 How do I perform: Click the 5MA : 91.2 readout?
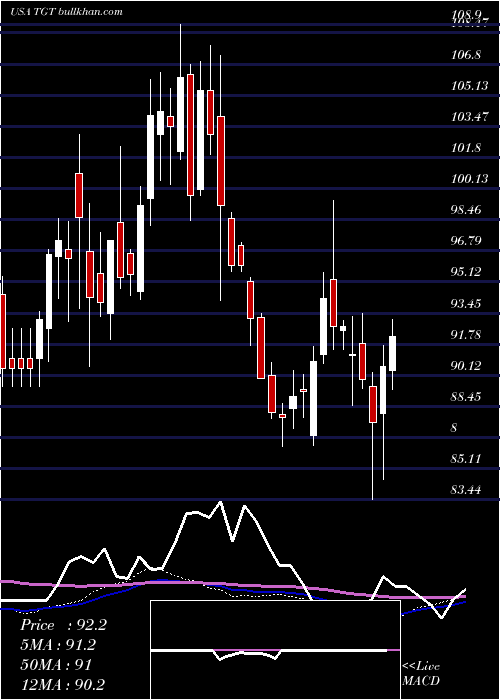pos(58,645)
